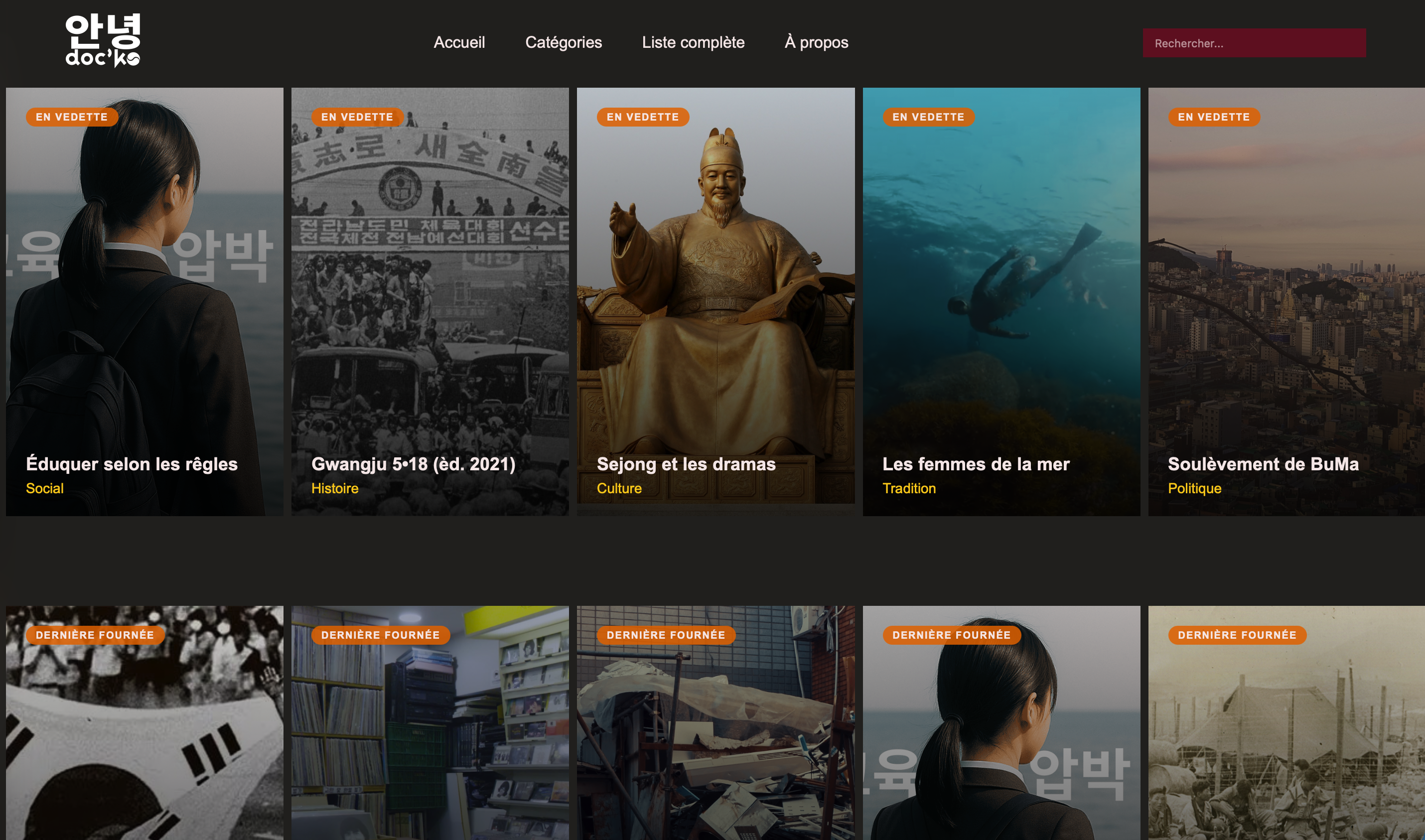The height and width of the screenshot is (840, 1425).
Task: Open the sepia refugee camp thumbnail
Action: 1286,736
